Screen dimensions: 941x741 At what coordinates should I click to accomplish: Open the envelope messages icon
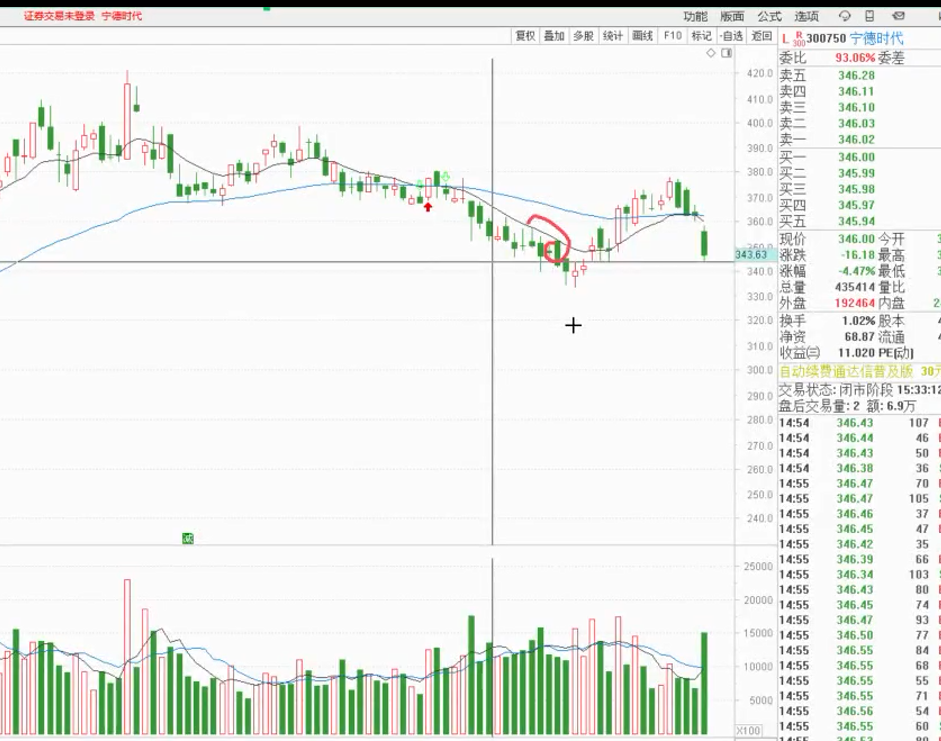[x=897, y=16]
